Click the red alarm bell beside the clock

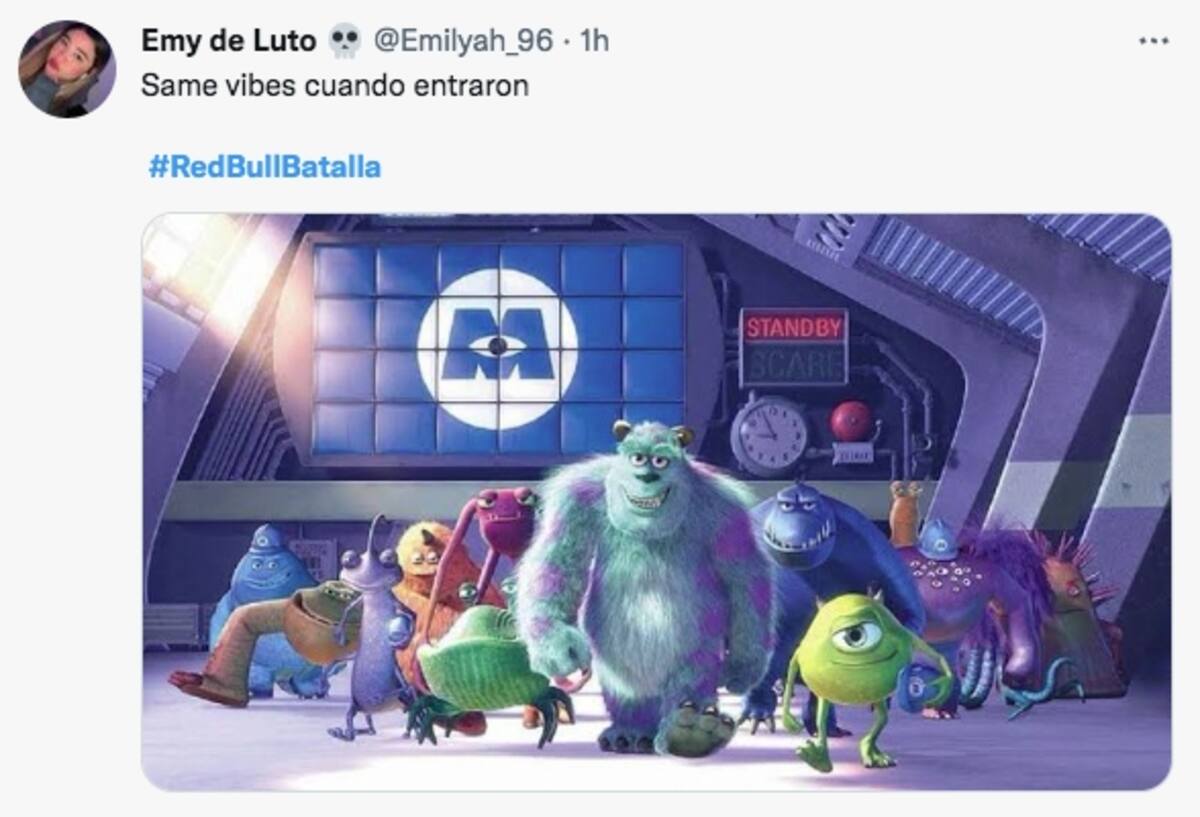[x=852, y=421]
